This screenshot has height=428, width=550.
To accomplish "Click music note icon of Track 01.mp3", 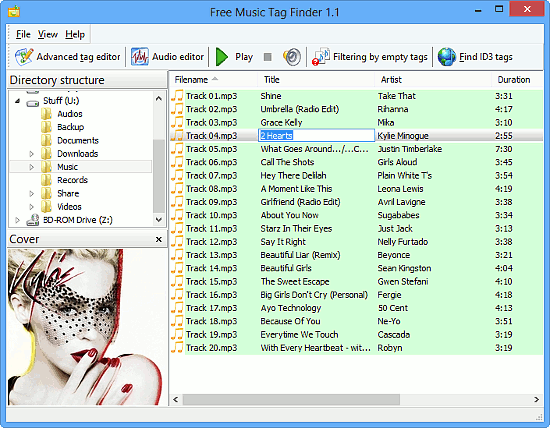I will tap(177, 96).
